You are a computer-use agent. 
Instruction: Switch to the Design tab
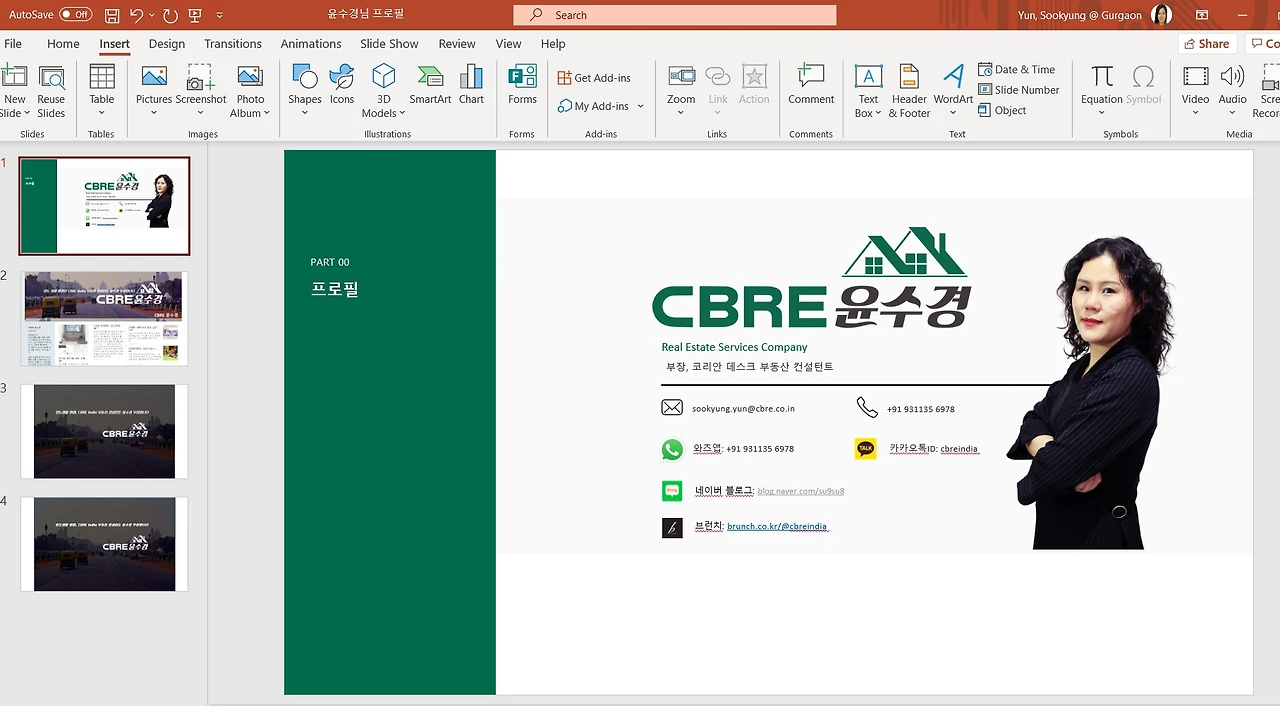point(167,44)
